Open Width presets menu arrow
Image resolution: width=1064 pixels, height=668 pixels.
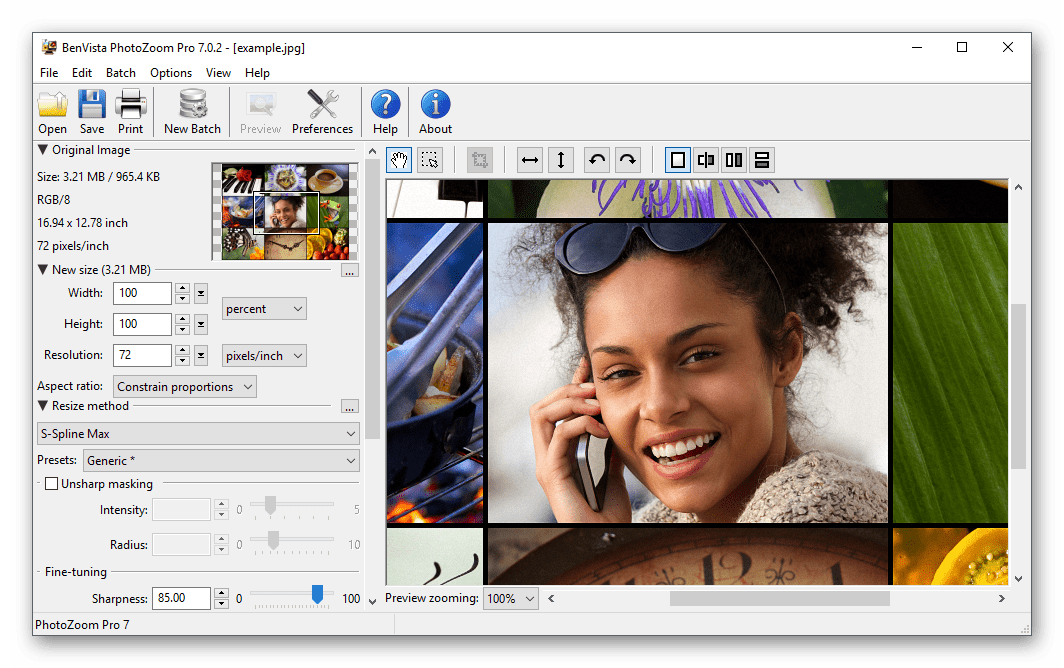201,294
